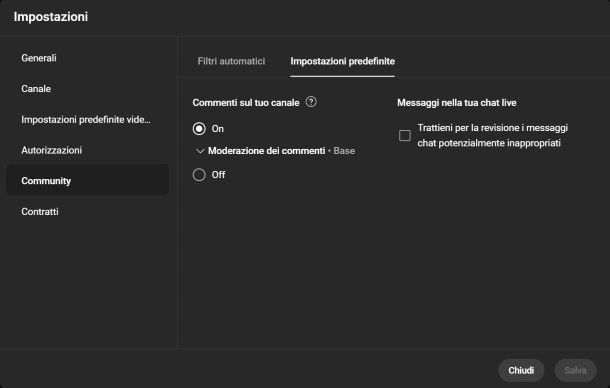Expand Moderazione dei commenti chevron
Screen dimensions: 610x388
[x=200, y=151]
